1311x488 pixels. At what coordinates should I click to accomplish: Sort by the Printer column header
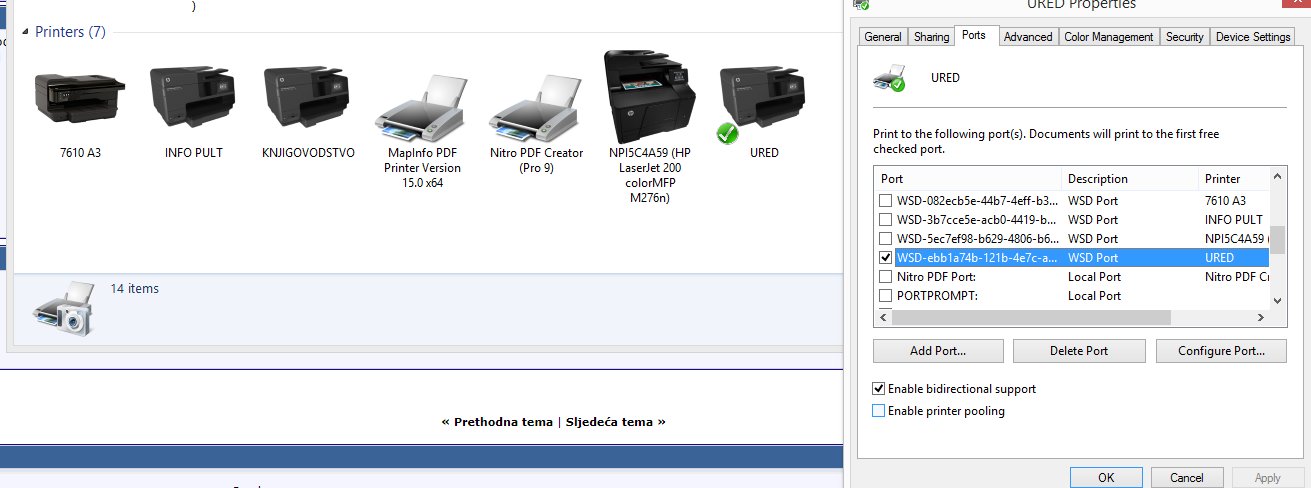[x=1233, y=179]
